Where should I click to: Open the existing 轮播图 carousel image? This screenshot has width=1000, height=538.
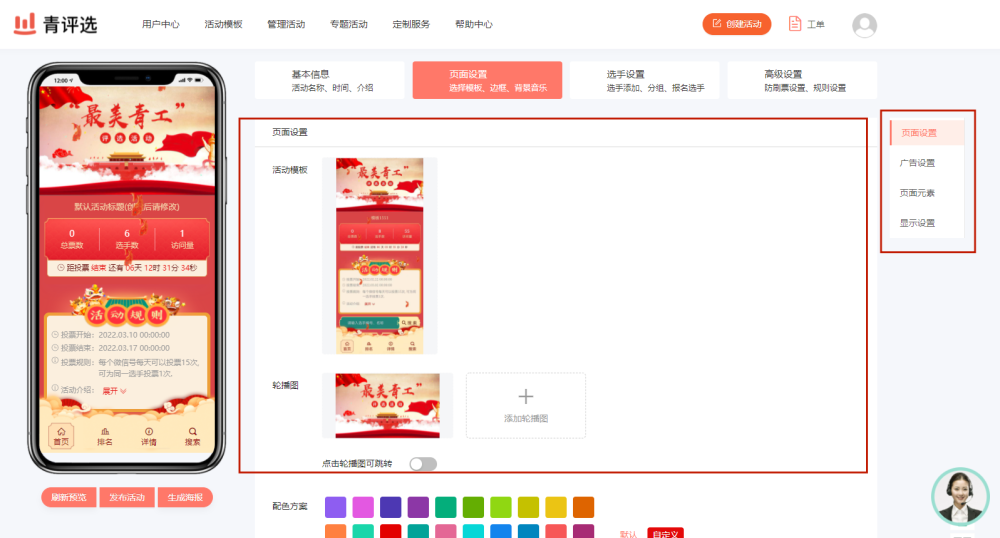click(x=387, y=405)
